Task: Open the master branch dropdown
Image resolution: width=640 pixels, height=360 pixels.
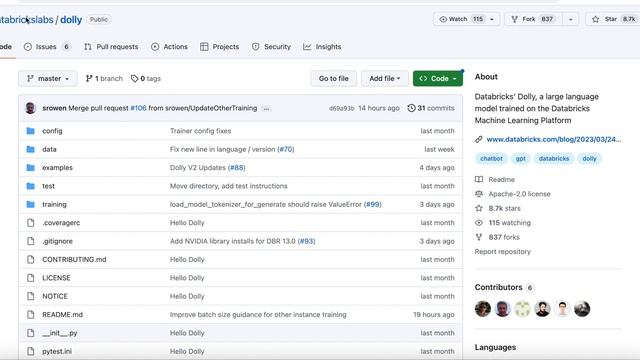Action: click(x=48, y=78)
